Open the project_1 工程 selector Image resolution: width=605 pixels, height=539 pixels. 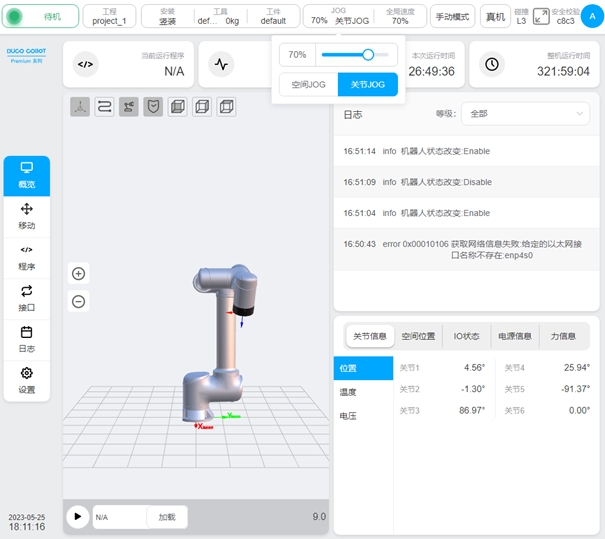pyautogui.click(x=109, y=16)
